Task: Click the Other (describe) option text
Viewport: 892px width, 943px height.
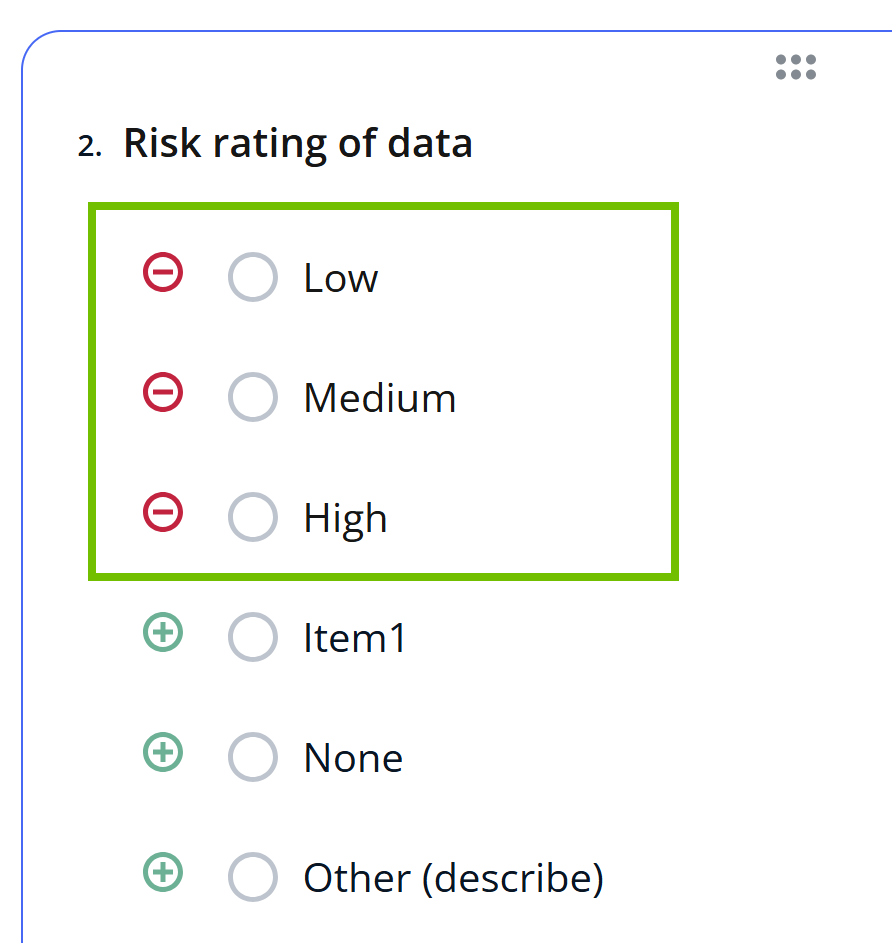Action: 453,877
